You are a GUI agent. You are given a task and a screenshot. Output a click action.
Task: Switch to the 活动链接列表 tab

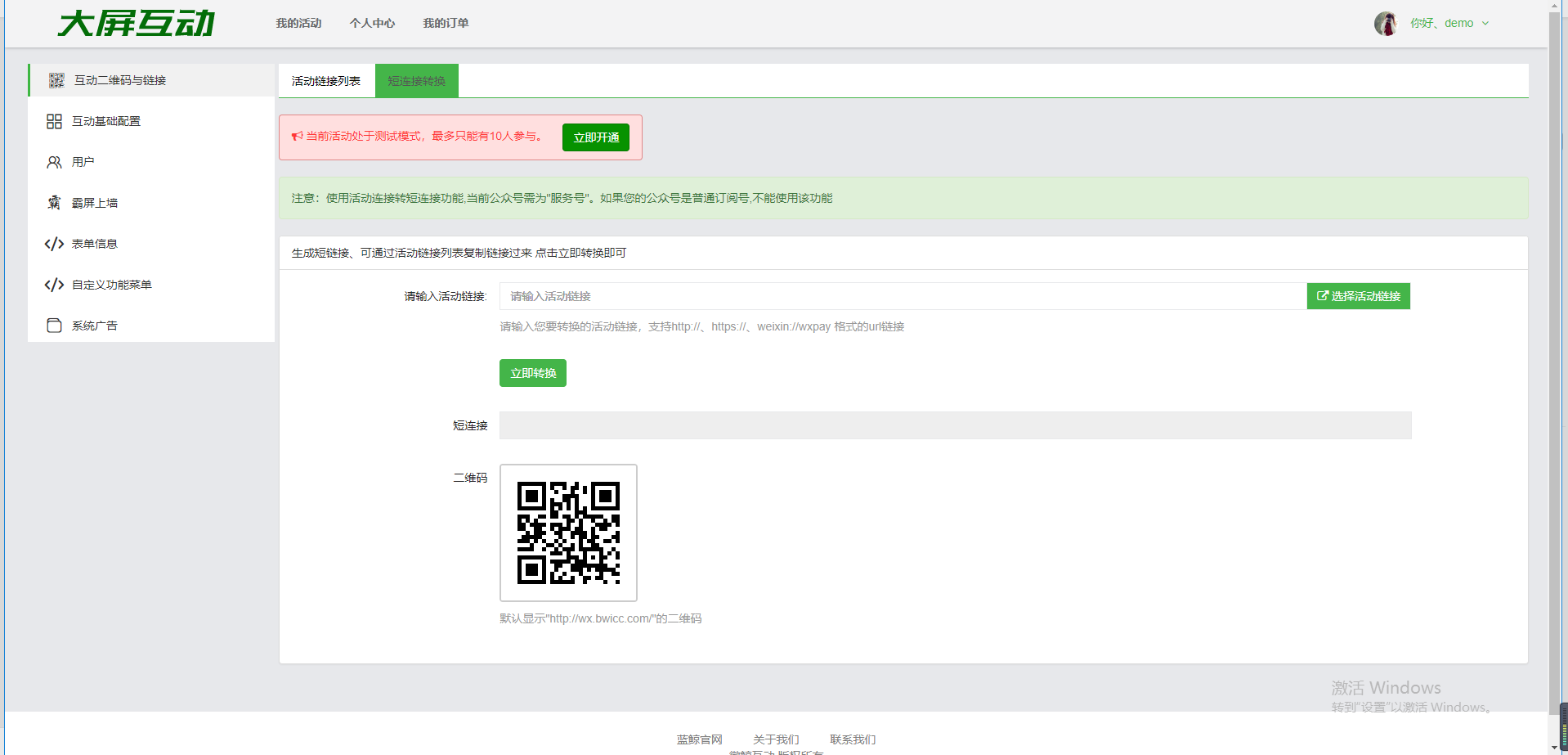[x=326, y=81]
